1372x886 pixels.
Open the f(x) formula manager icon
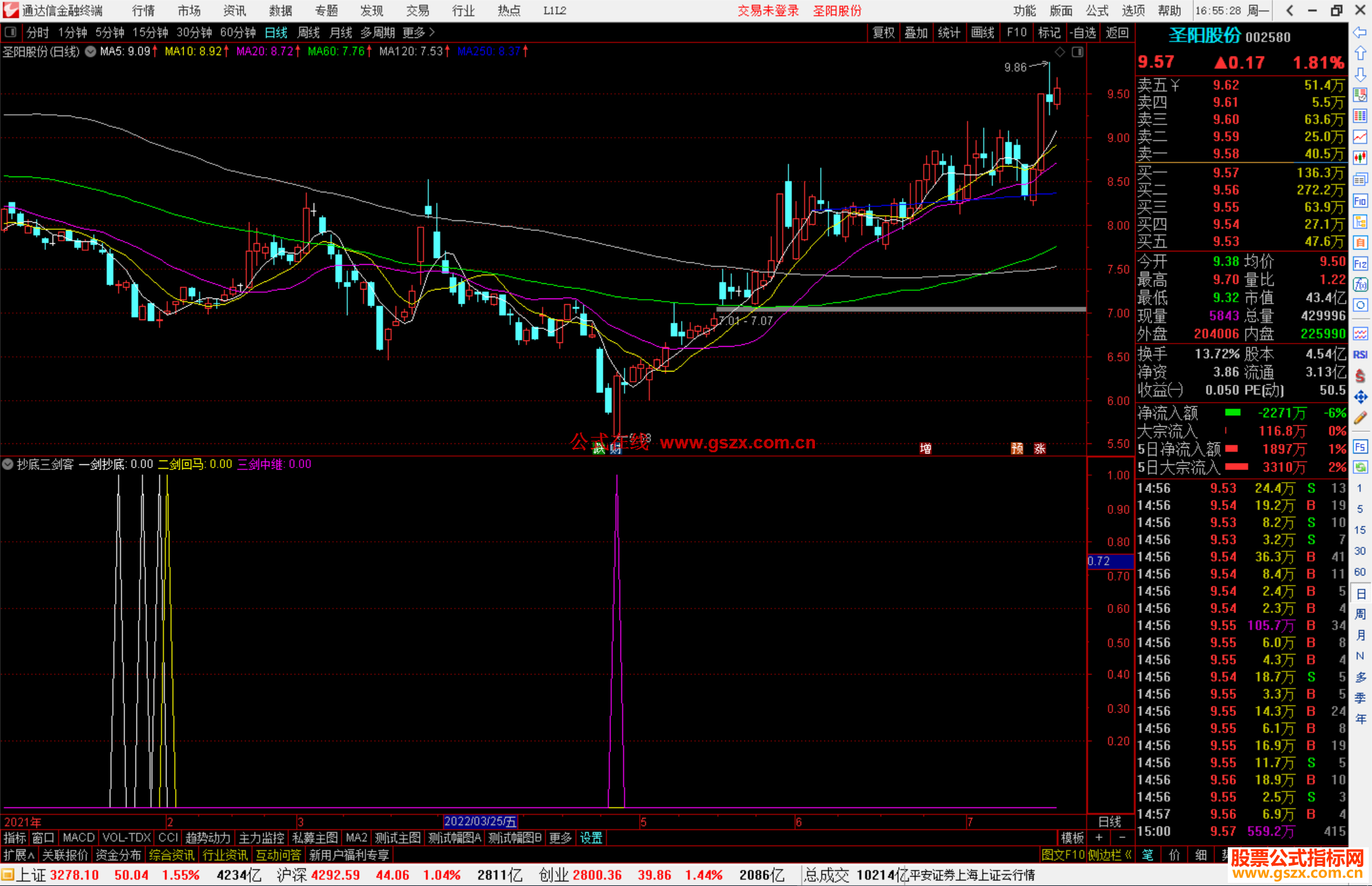1360,285
